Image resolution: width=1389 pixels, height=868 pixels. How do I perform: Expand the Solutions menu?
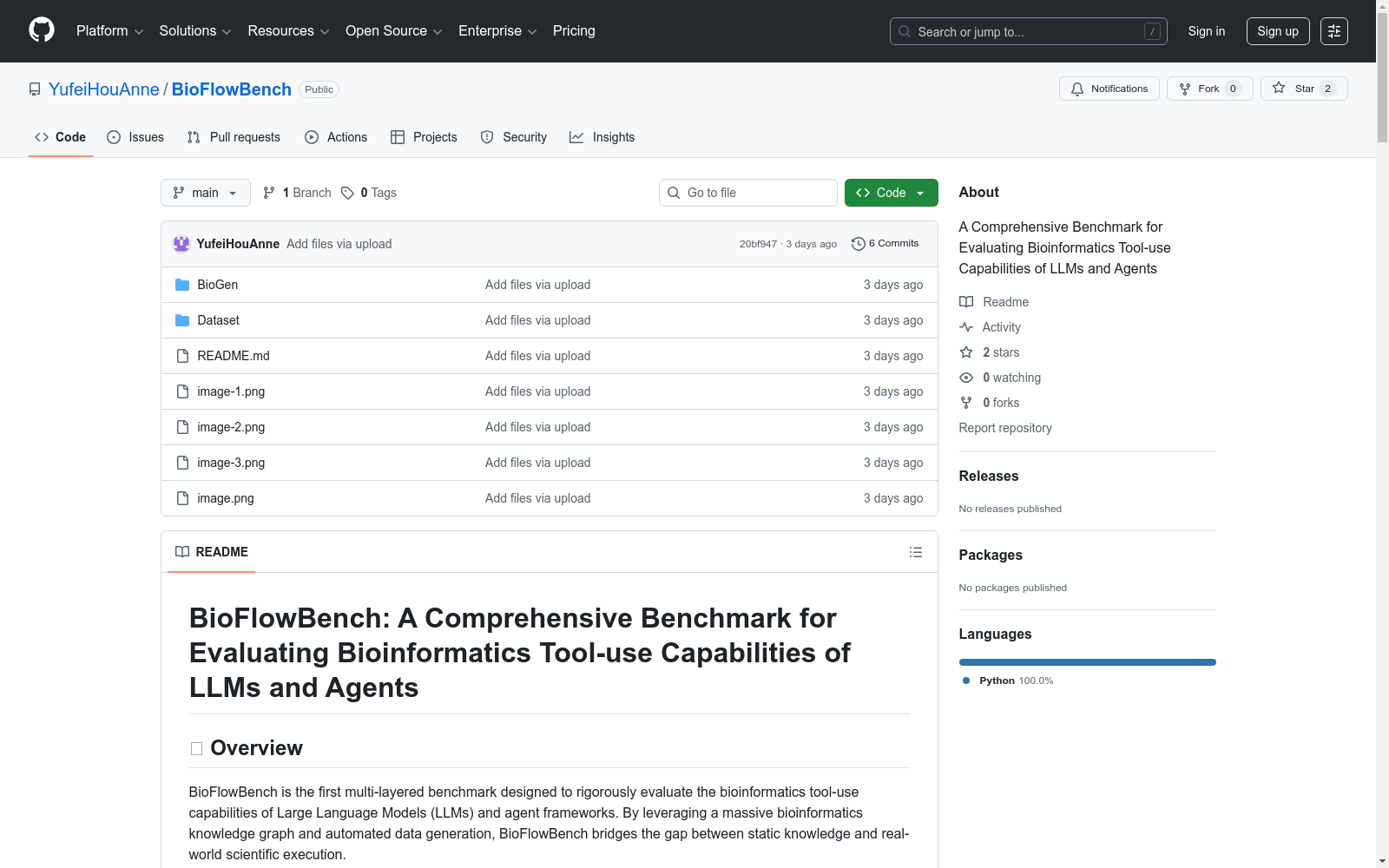coord(195,31)
